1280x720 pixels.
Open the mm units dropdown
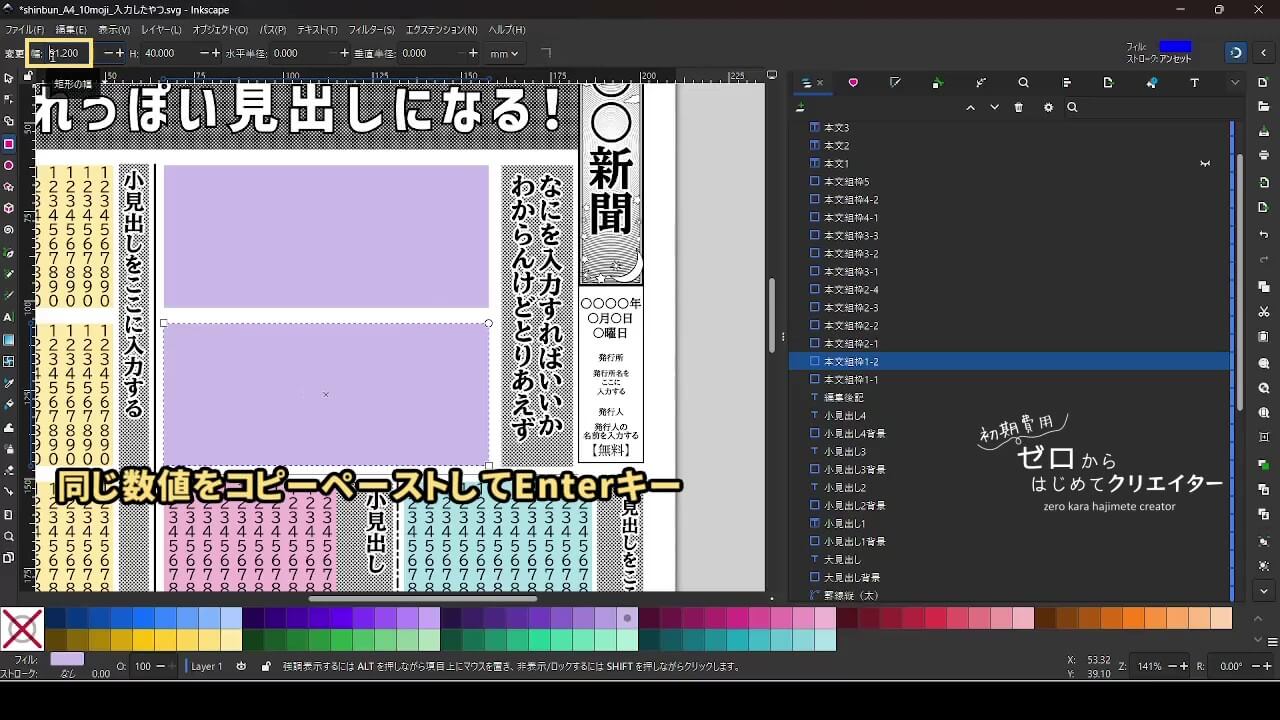505,53
